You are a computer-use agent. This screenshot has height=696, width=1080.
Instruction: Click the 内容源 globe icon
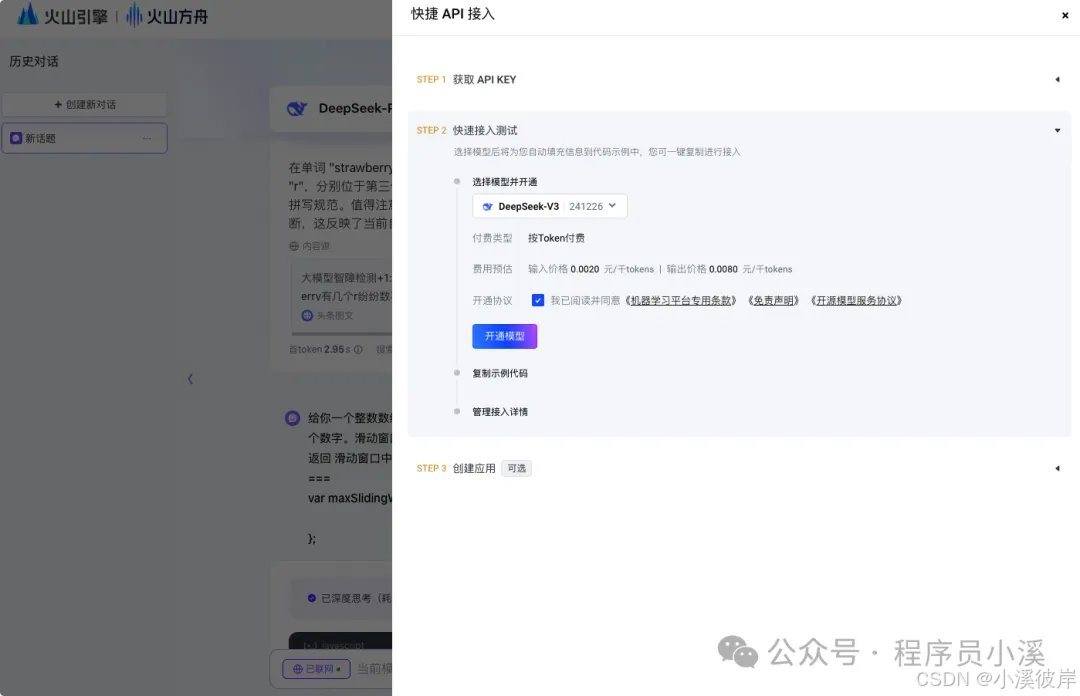pos(294,246)
